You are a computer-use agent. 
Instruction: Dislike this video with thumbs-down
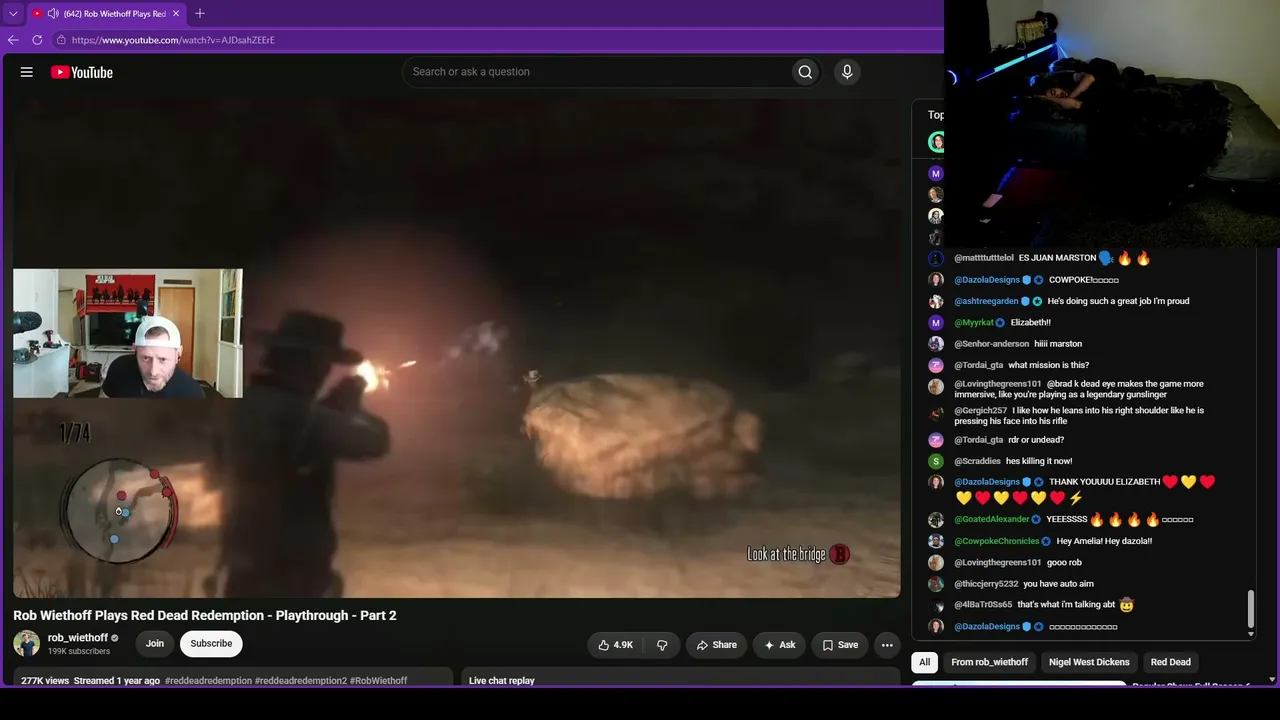coord(662,645)
